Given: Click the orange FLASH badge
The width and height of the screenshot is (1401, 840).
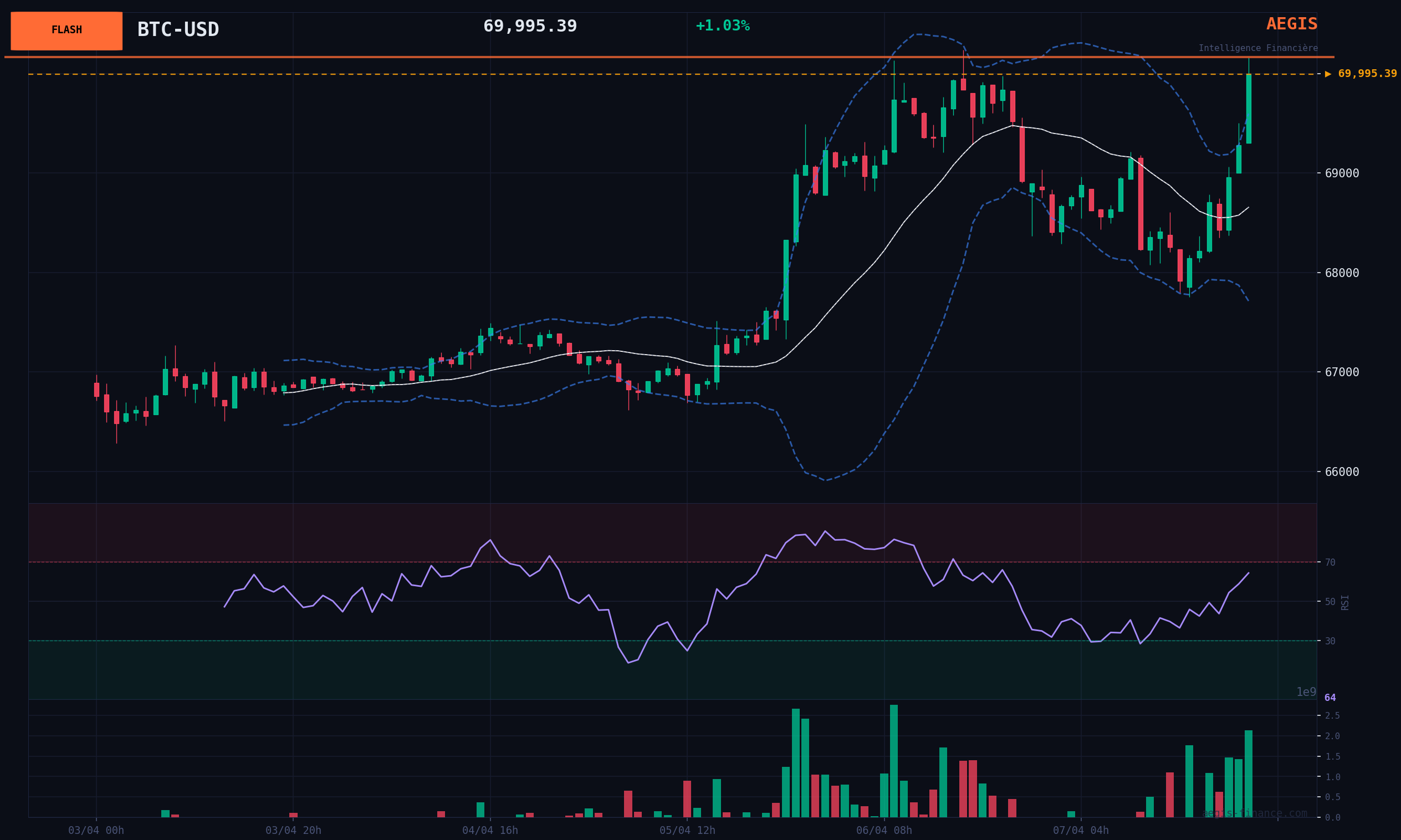Looking at the screenshot, I should click(x=67, y=30).
